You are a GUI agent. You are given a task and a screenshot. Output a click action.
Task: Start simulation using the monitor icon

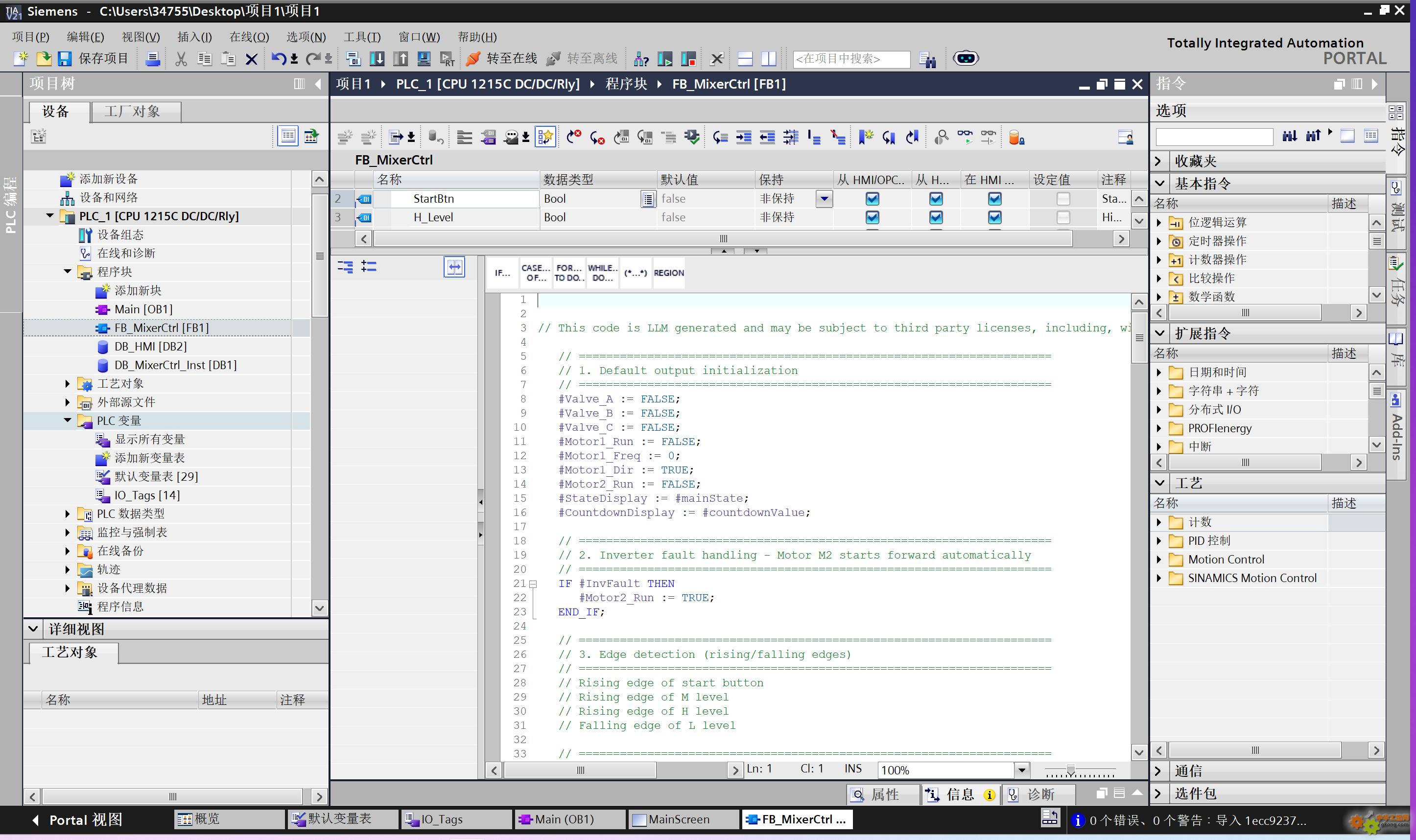coord(424,58)
